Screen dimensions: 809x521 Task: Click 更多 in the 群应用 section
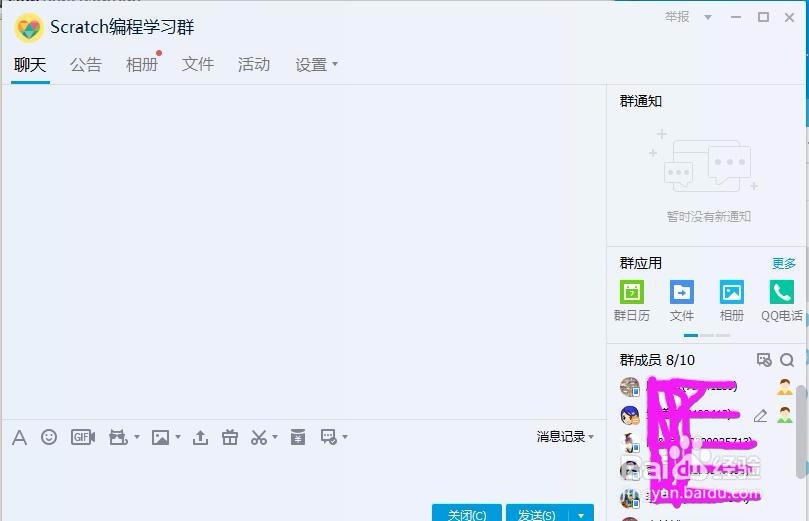[784, 264]
